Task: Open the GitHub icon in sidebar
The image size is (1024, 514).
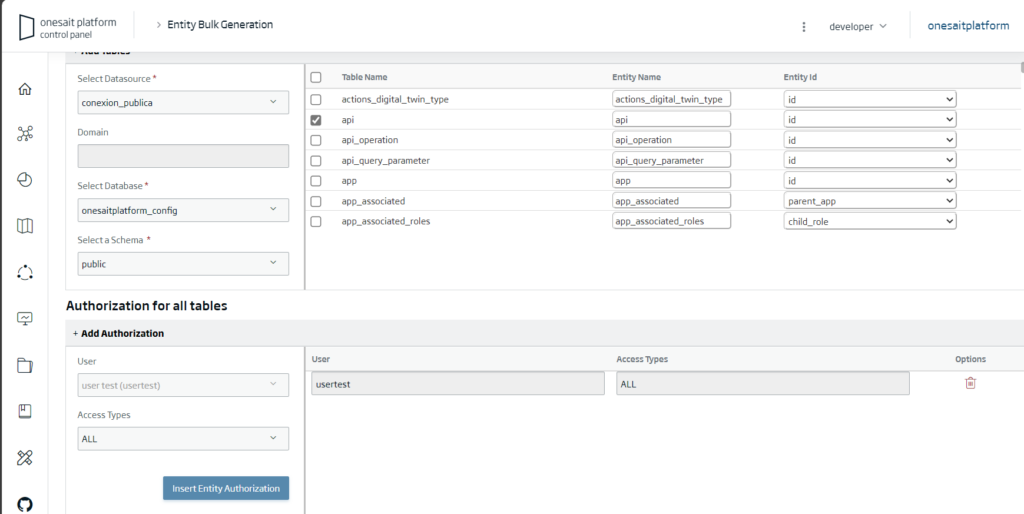Action: [x=25, y=504]
